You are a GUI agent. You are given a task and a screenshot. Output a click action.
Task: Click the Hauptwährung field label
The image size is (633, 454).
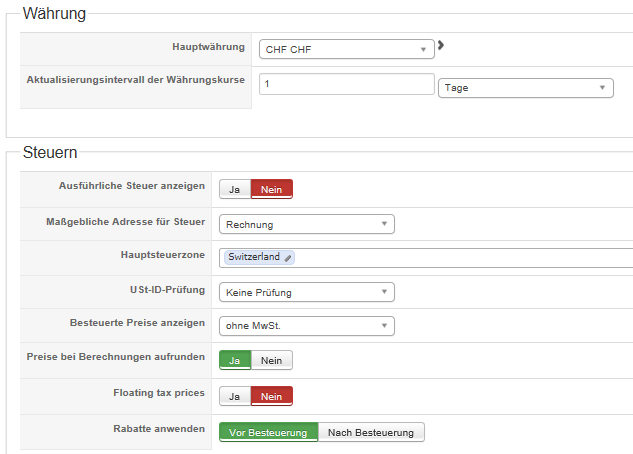pos(208,47)
